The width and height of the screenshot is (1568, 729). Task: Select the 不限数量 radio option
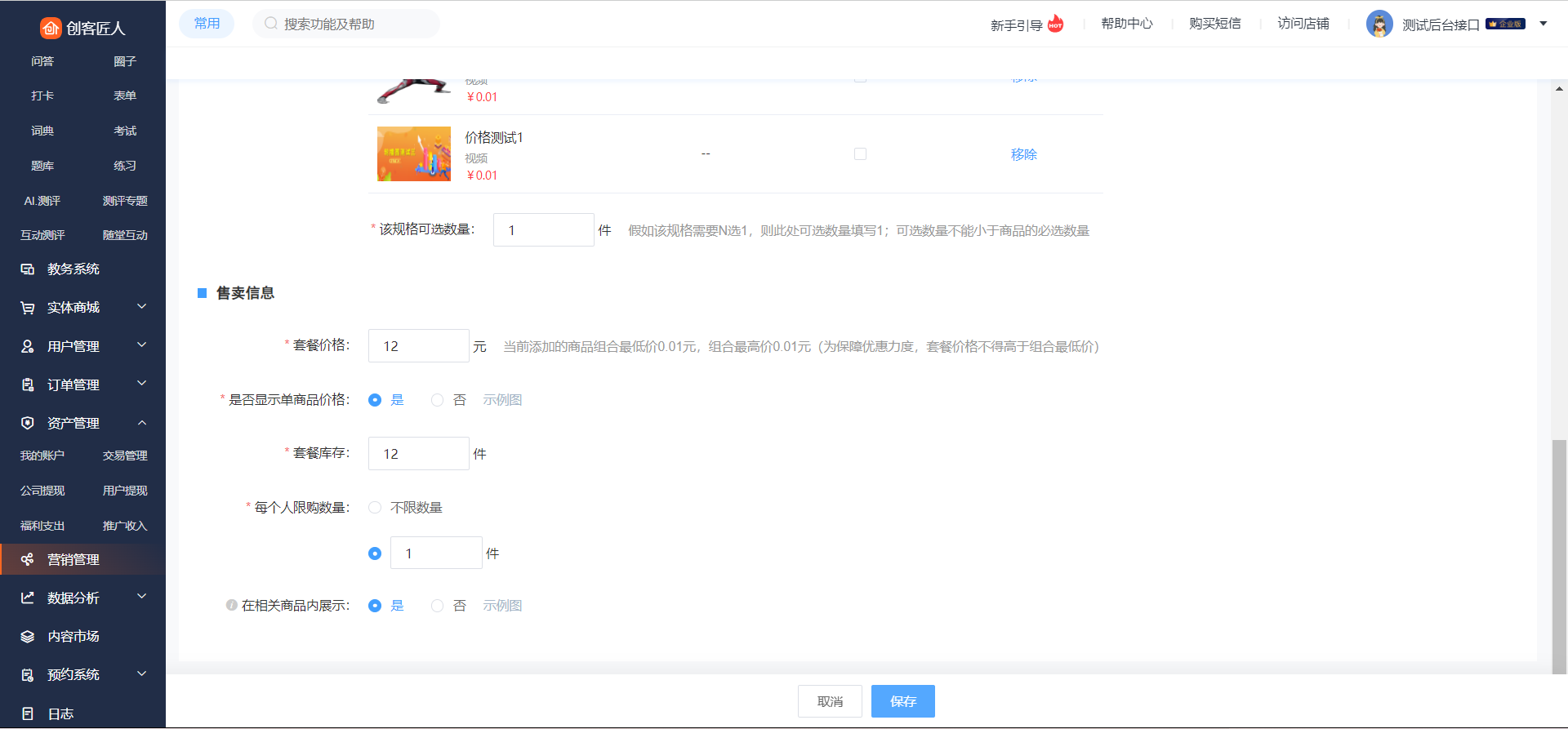pyautogui.click(x=375, y=508)
